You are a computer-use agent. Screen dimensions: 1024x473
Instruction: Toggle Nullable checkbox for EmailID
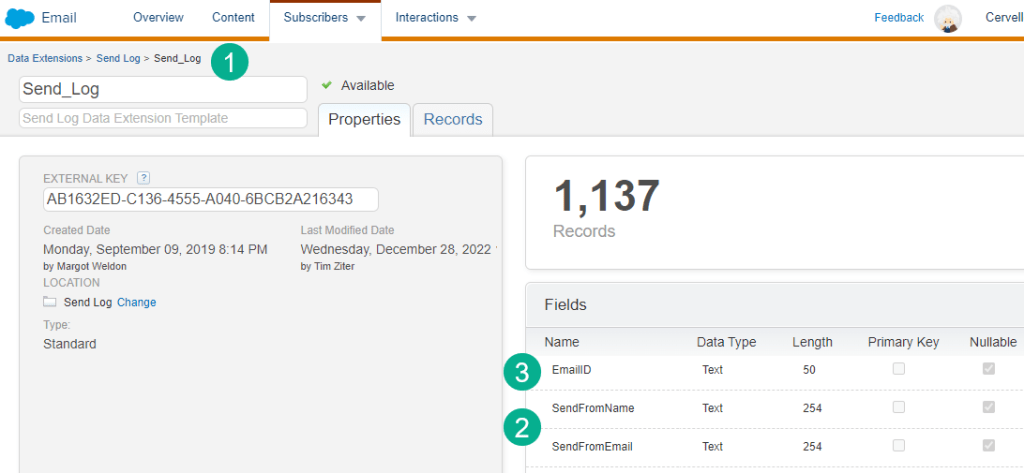[989, 369]
